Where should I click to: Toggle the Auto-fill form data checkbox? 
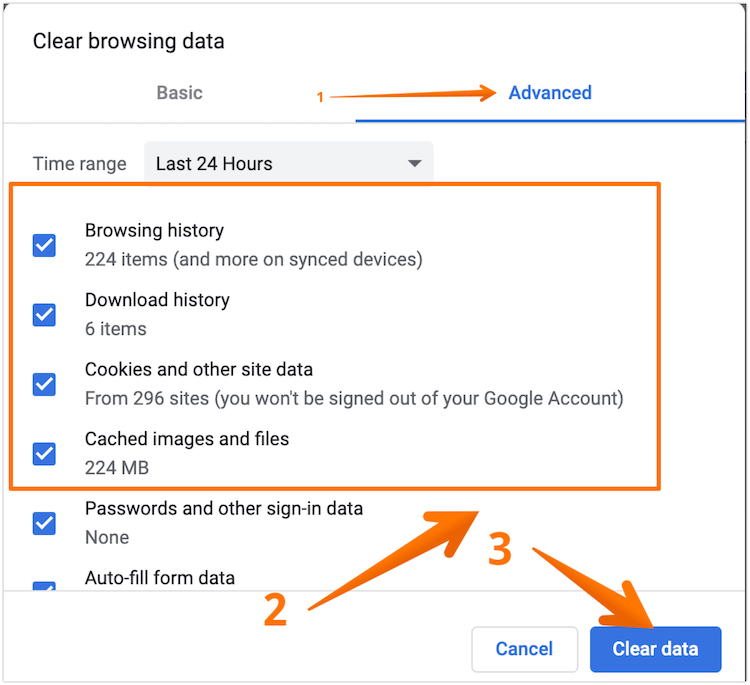point(44,588)
